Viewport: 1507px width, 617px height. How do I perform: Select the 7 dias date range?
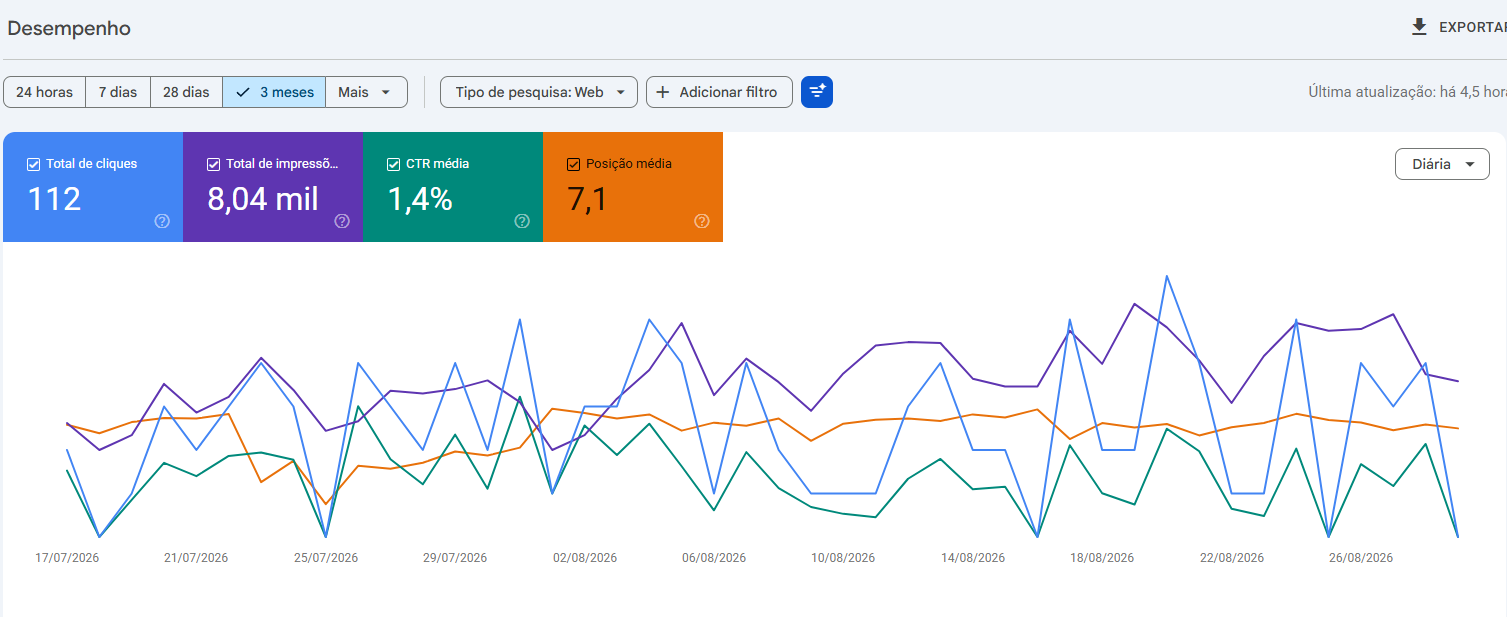(x=118, y=92)
